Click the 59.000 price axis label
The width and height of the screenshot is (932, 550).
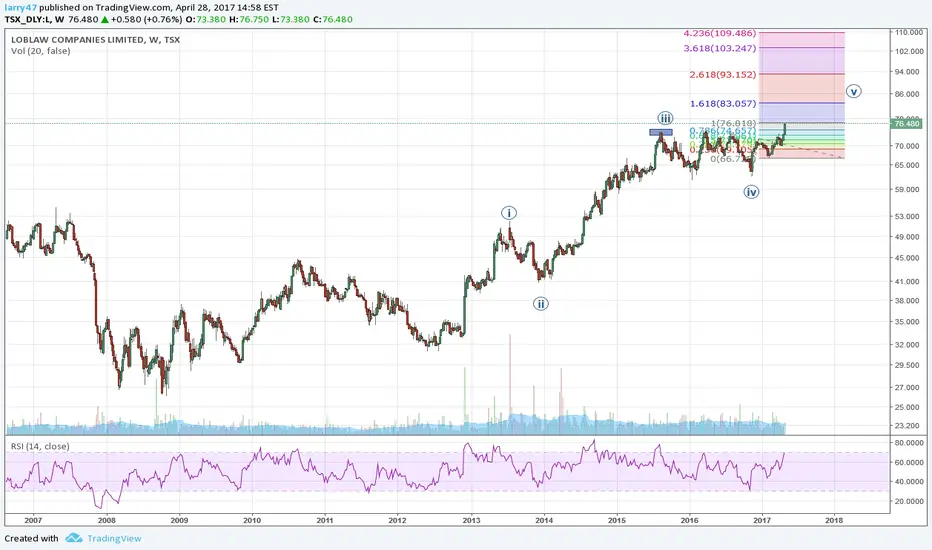pyautogui.click(x=907, y=190)
